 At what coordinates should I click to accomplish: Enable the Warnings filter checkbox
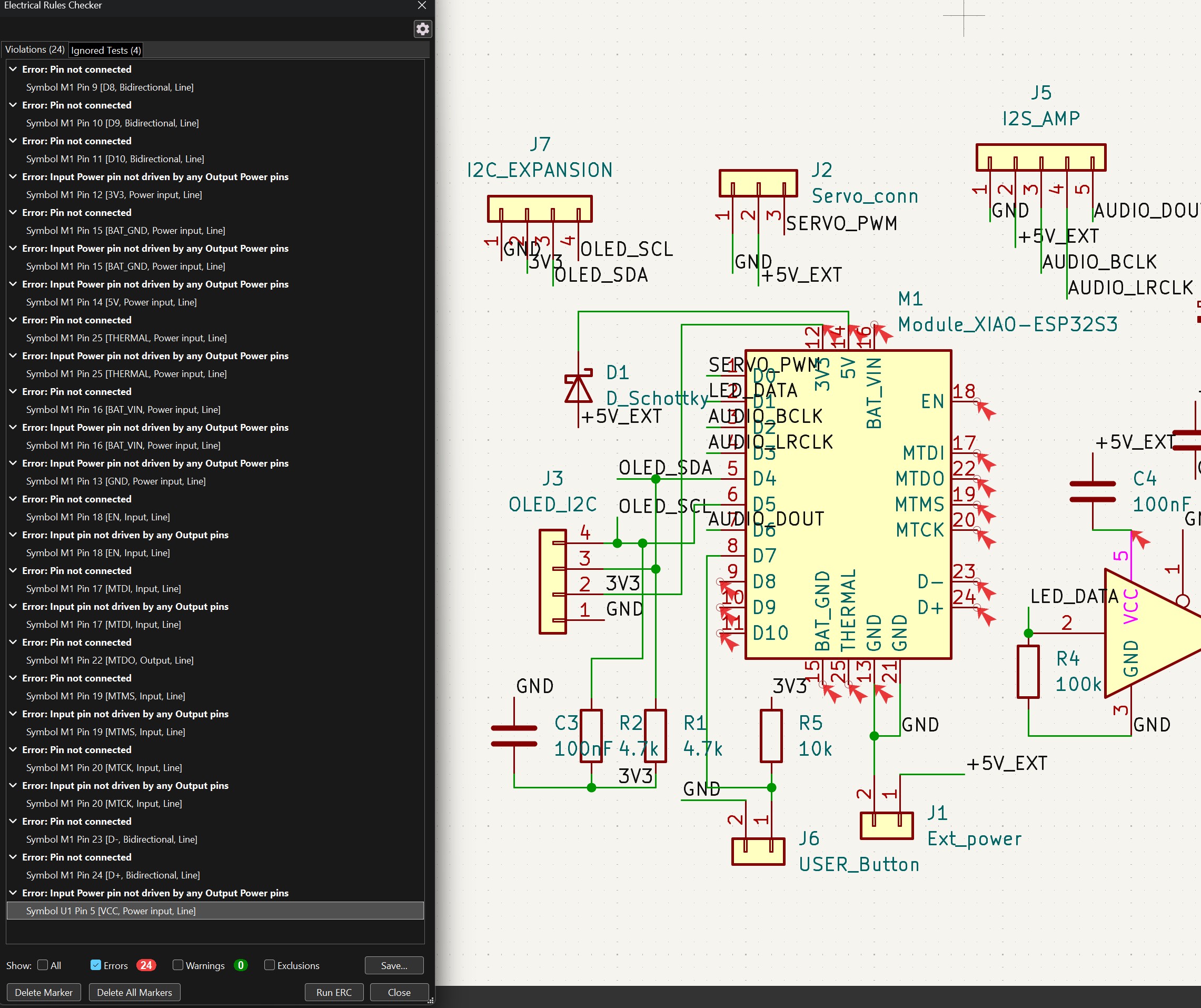point(178,965)
